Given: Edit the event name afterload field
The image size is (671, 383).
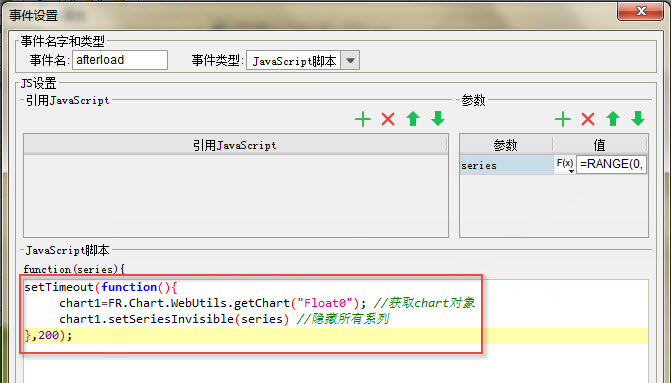Looking at the screenshot, I should pos(120,60).
